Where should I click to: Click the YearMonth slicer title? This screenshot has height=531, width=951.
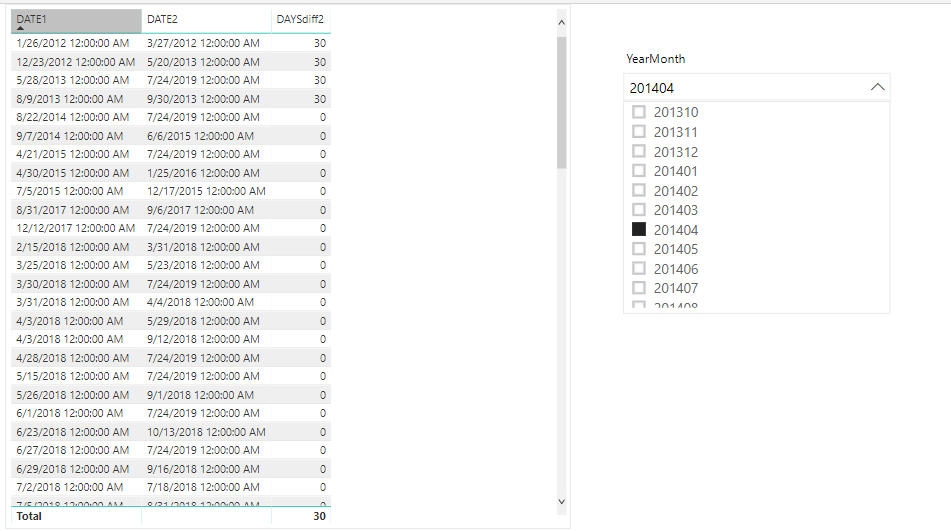[x=656, y=59]
